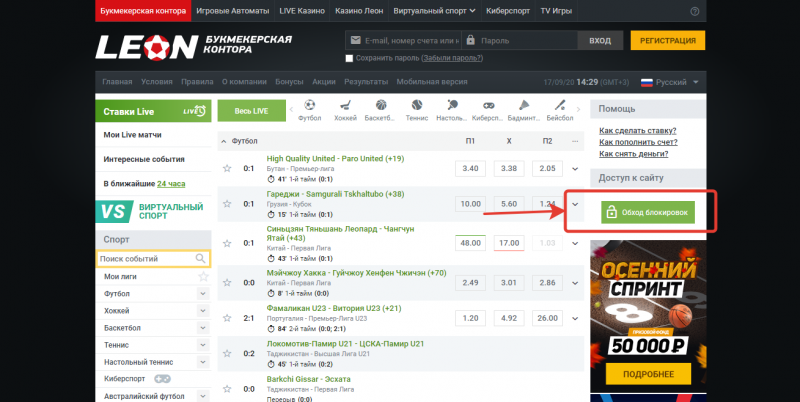The height and width of the screenshot is (402, 800).
Task: Expand markets for High Quality United row
Action: tap(576, 169)
